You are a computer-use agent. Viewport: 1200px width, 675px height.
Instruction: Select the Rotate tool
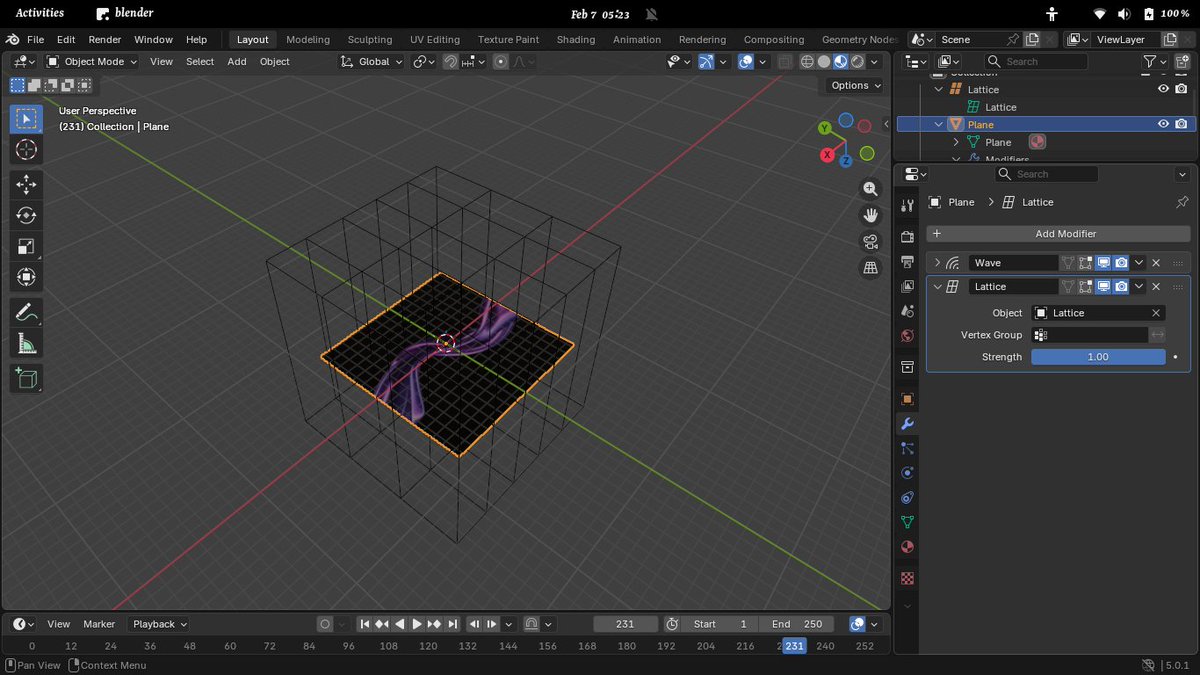point(27,215)
